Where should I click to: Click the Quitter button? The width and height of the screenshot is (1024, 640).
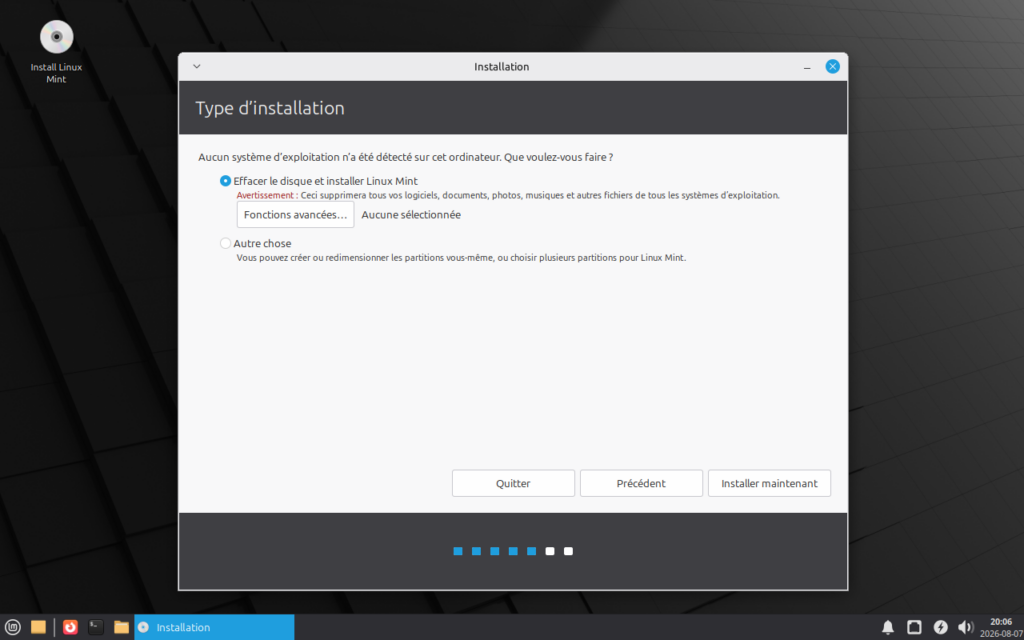(x=513, y=483)
